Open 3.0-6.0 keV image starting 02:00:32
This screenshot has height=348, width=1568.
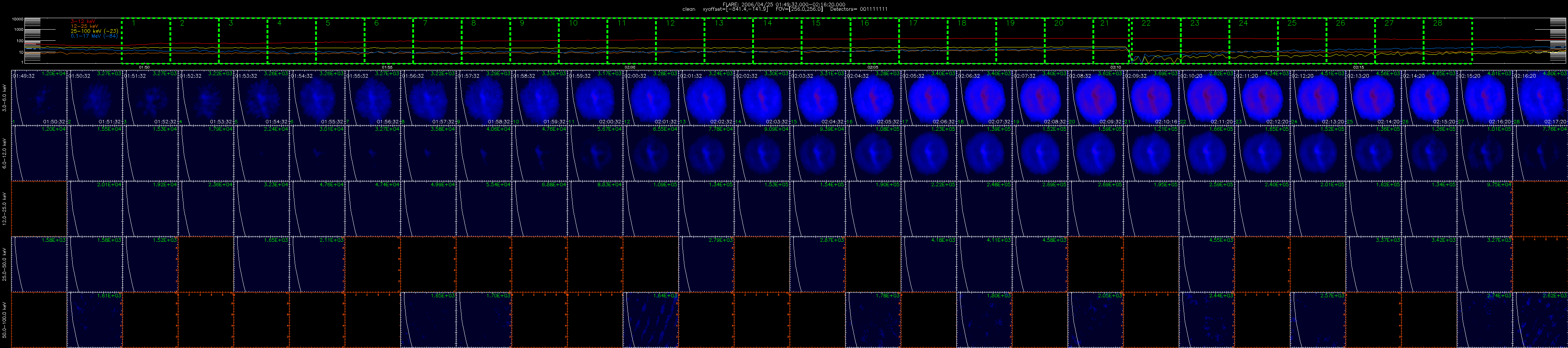click(x=651, y=98)
